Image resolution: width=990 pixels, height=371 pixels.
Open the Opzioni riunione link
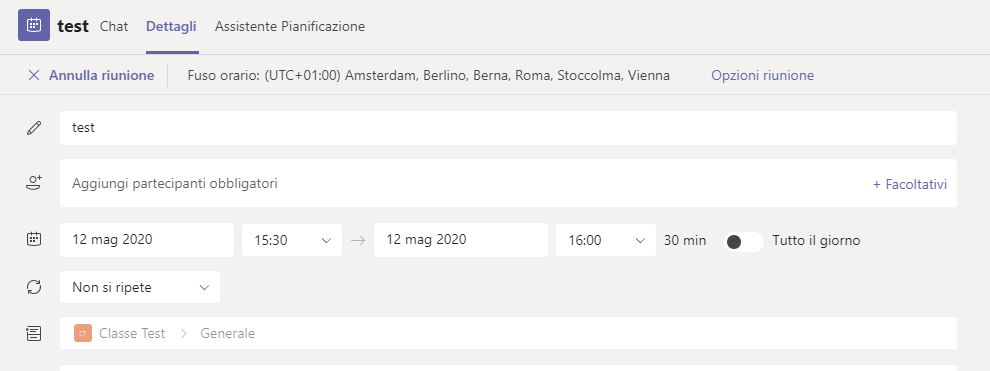tap(763, 75)
